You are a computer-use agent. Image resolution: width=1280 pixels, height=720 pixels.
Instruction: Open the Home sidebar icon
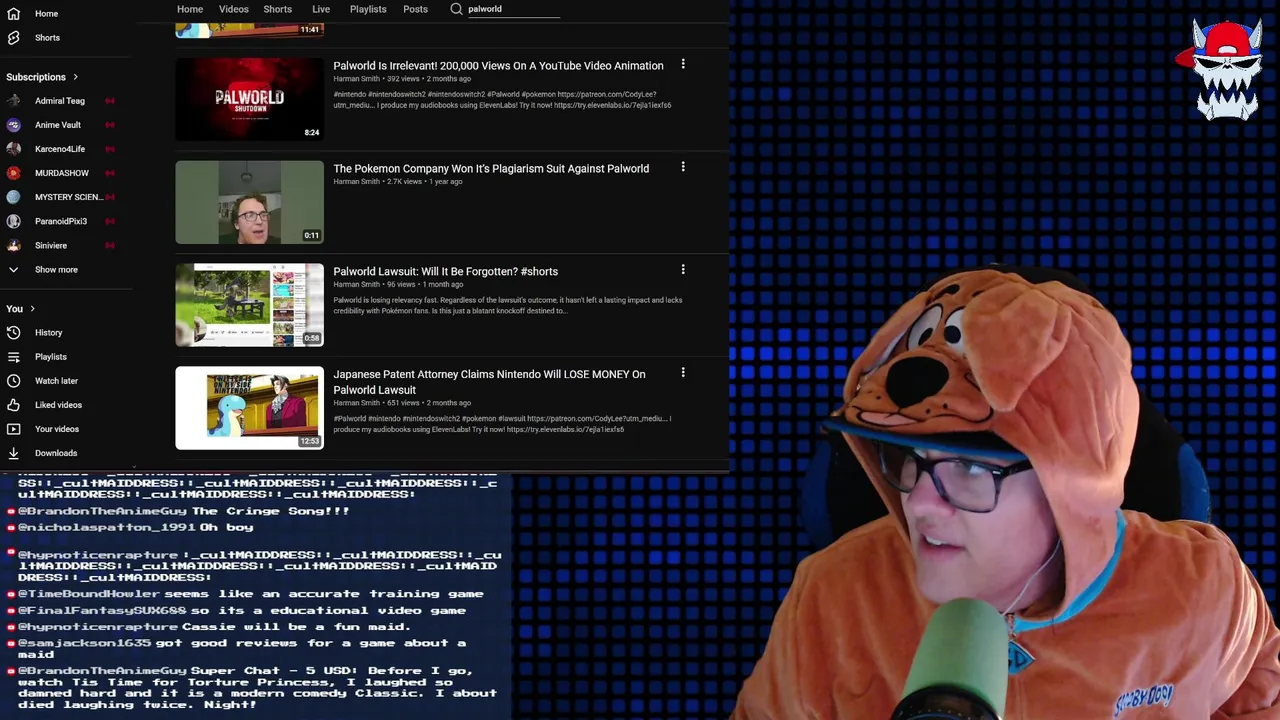pos(14,14)
